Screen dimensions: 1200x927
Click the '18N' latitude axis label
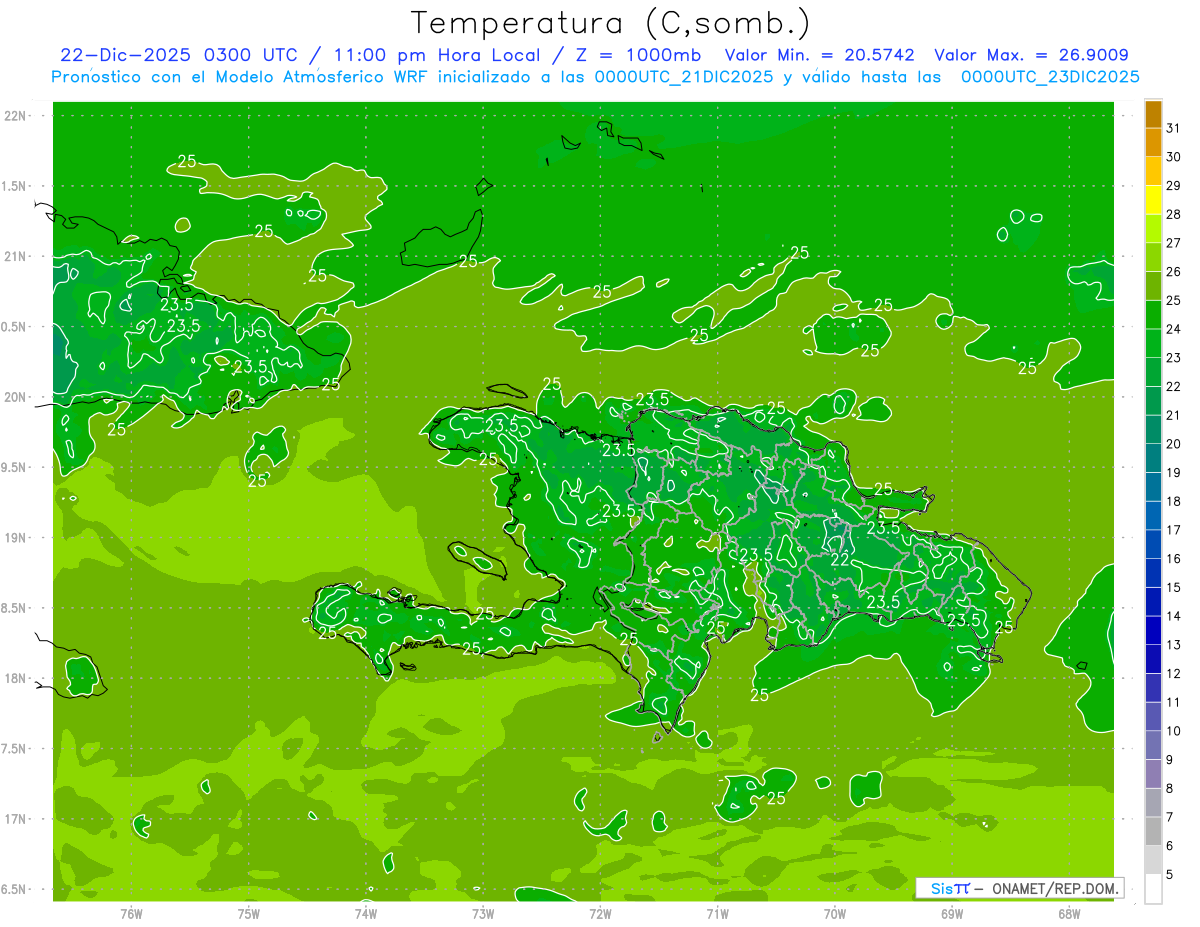[16, 678]
